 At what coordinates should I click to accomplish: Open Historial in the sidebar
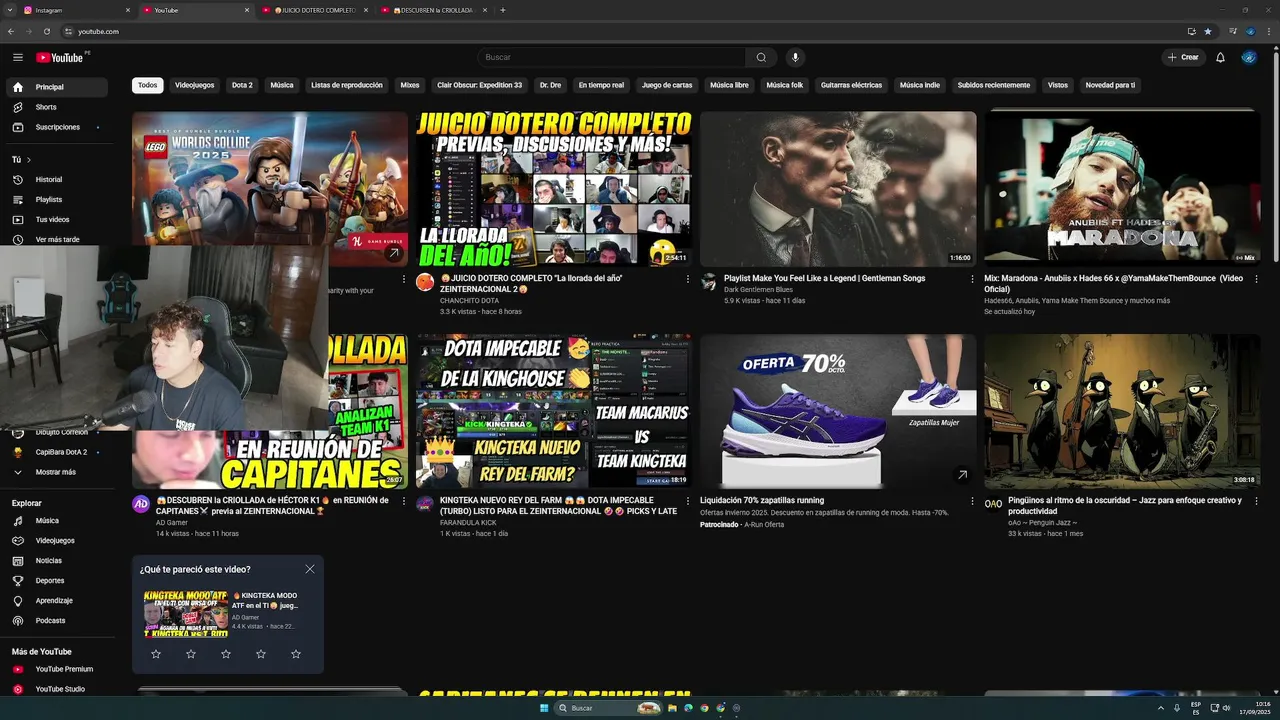56,179
